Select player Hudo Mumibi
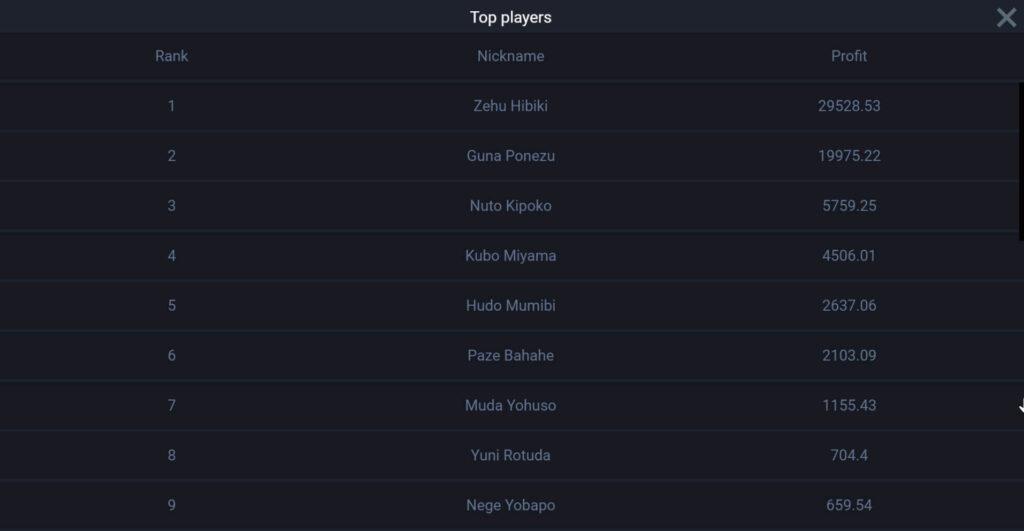Viewport: 1024px width, 531px height. (x=510, y=306)
